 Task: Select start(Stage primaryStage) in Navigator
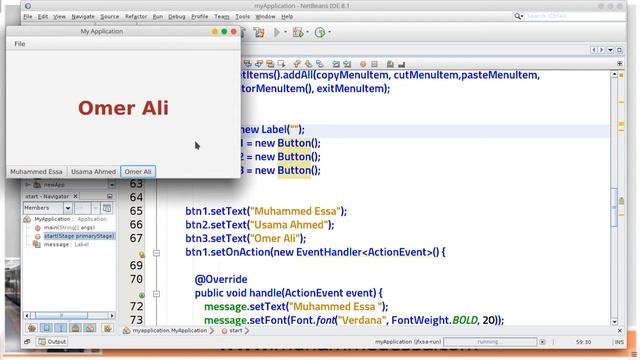point(79,236)
